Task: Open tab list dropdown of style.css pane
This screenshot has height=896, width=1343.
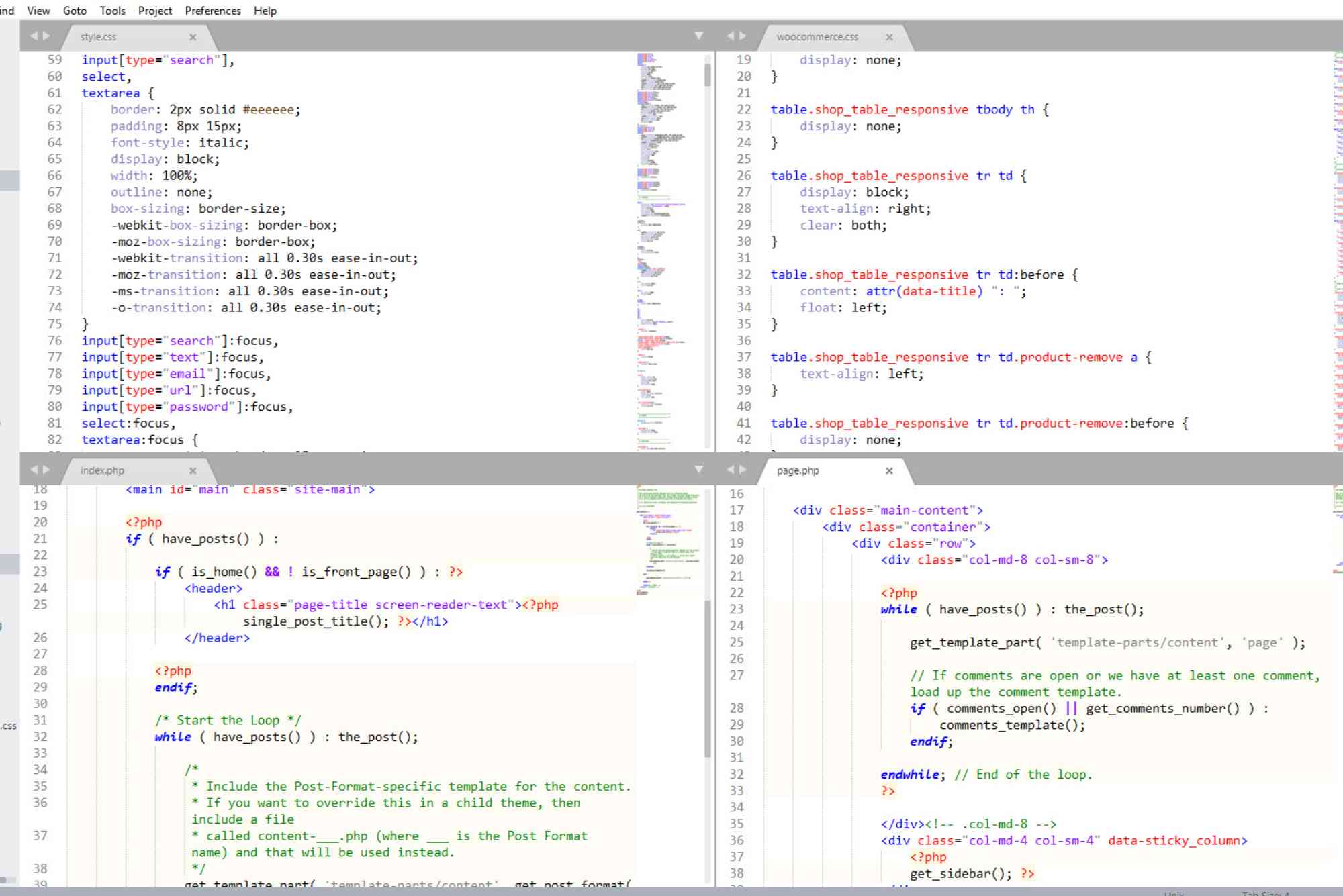Action: (698, 36)
